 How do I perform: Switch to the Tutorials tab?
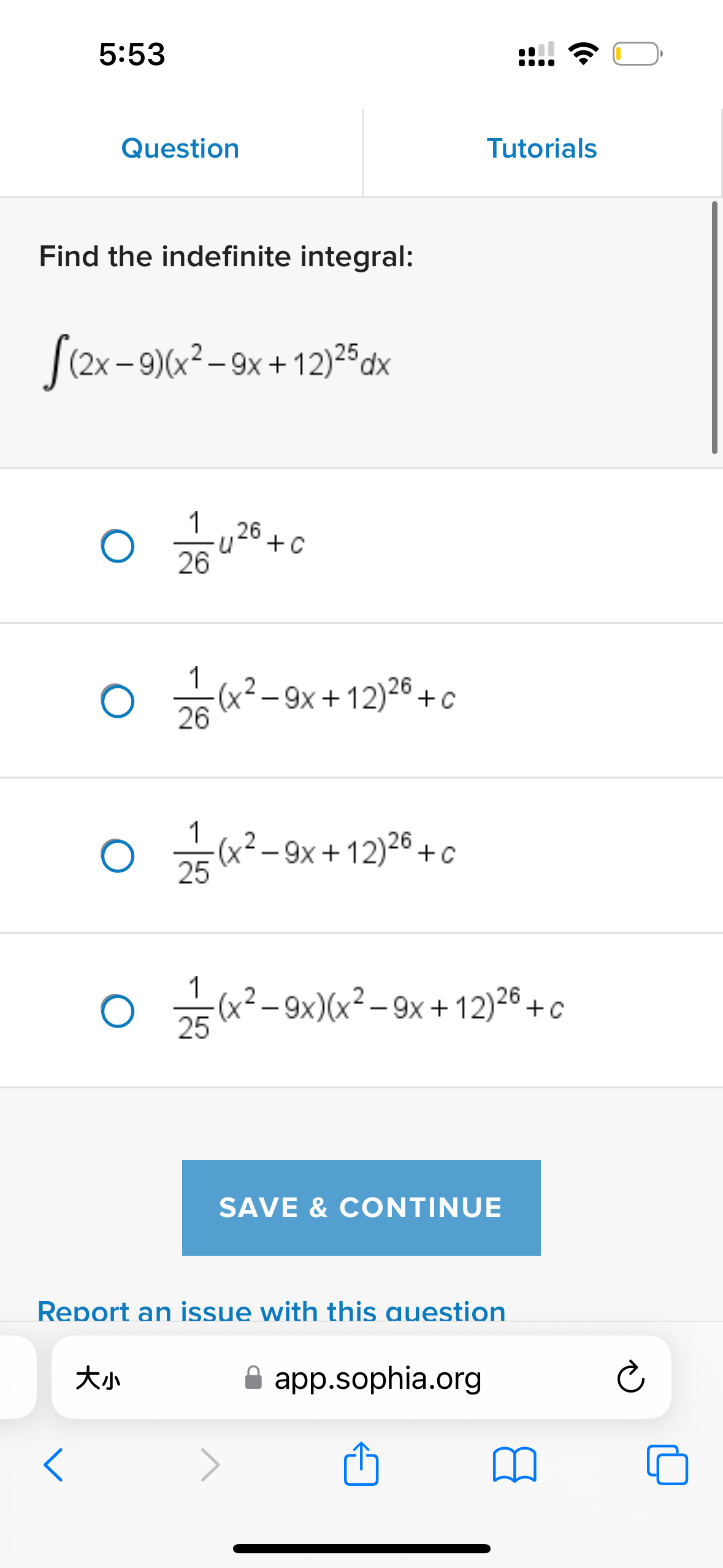[x=542, y=148]
